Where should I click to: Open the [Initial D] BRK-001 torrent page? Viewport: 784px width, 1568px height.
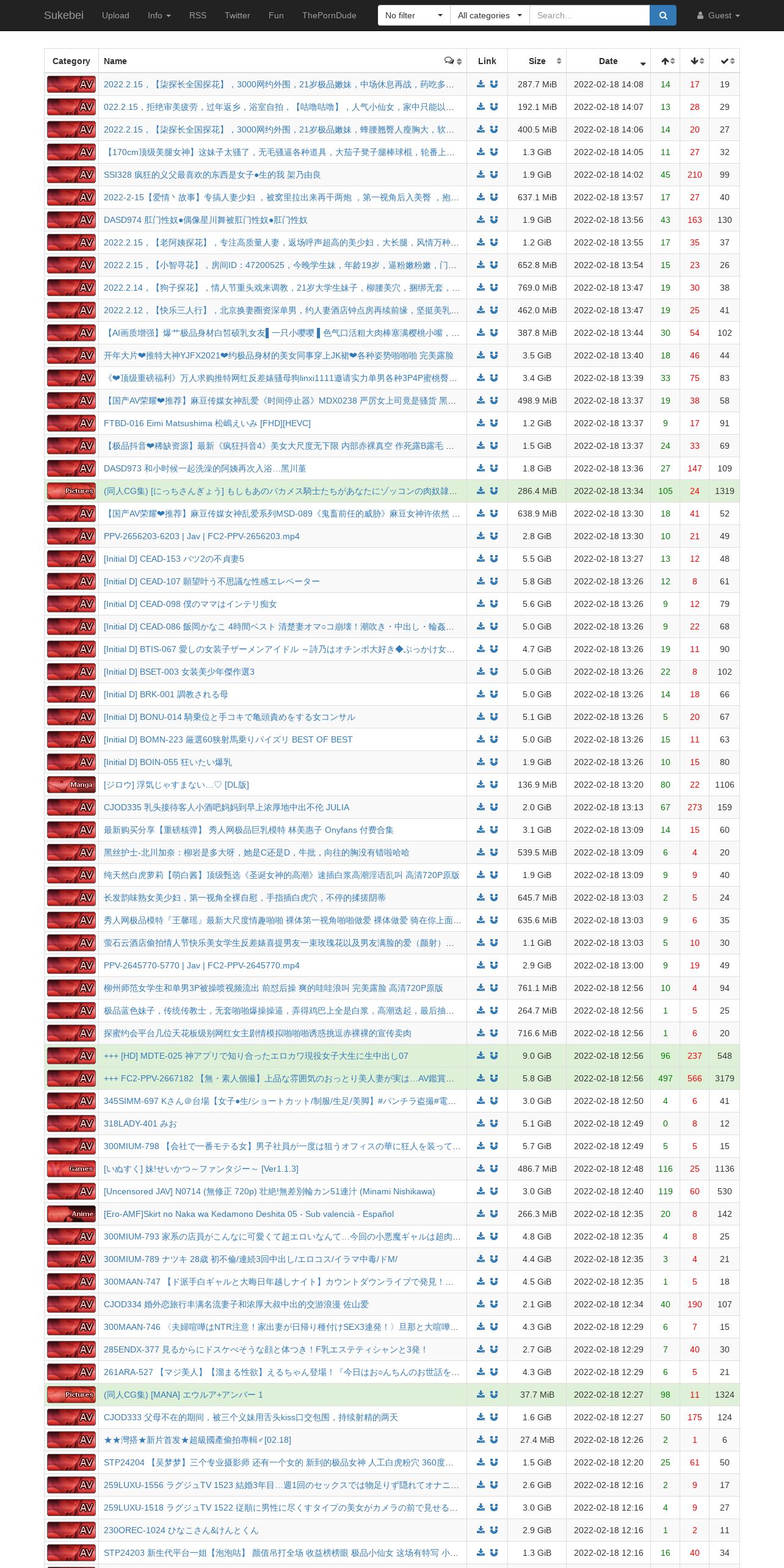click(166, 694)
